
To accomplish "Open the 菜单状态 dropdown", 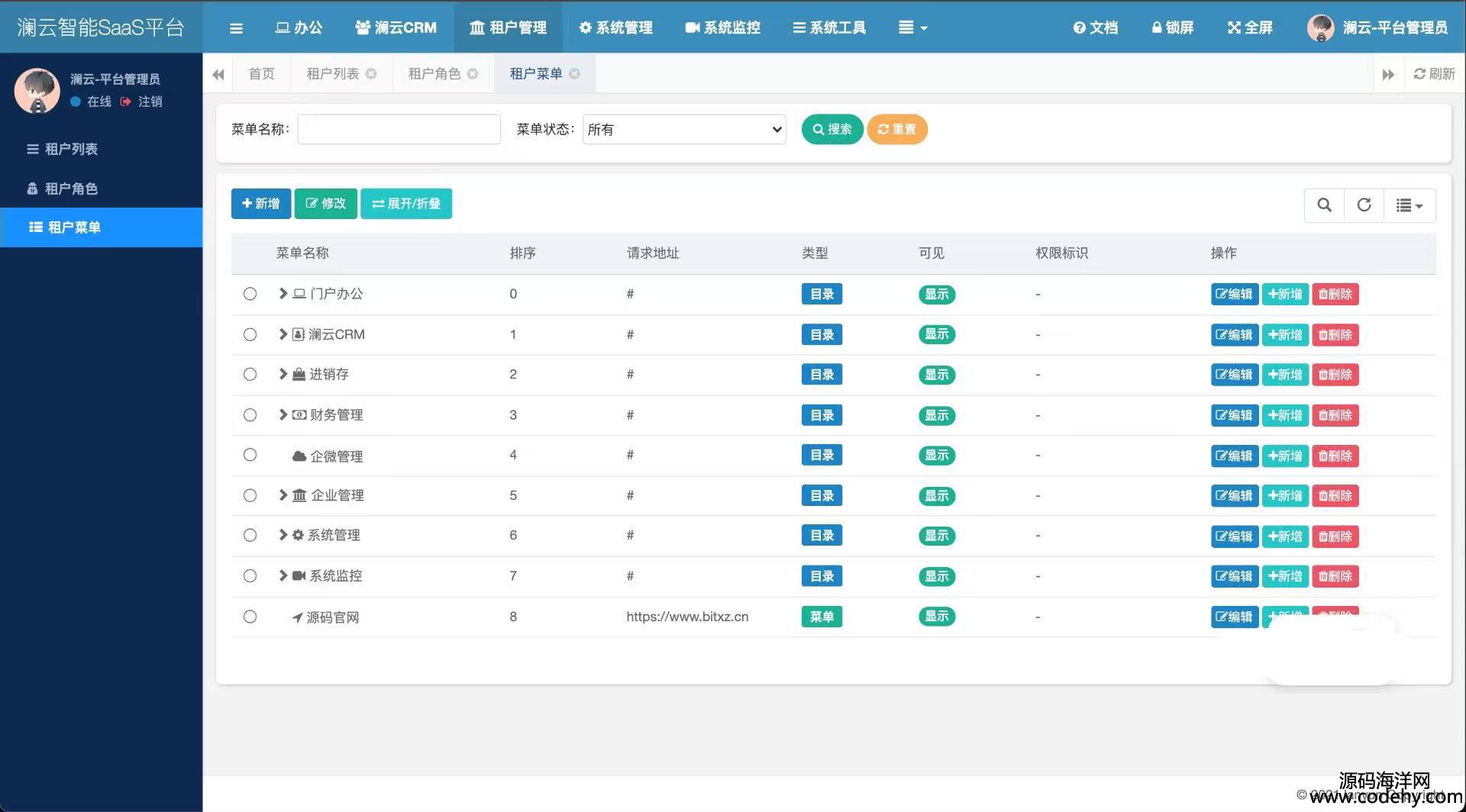I will point(684,129).
